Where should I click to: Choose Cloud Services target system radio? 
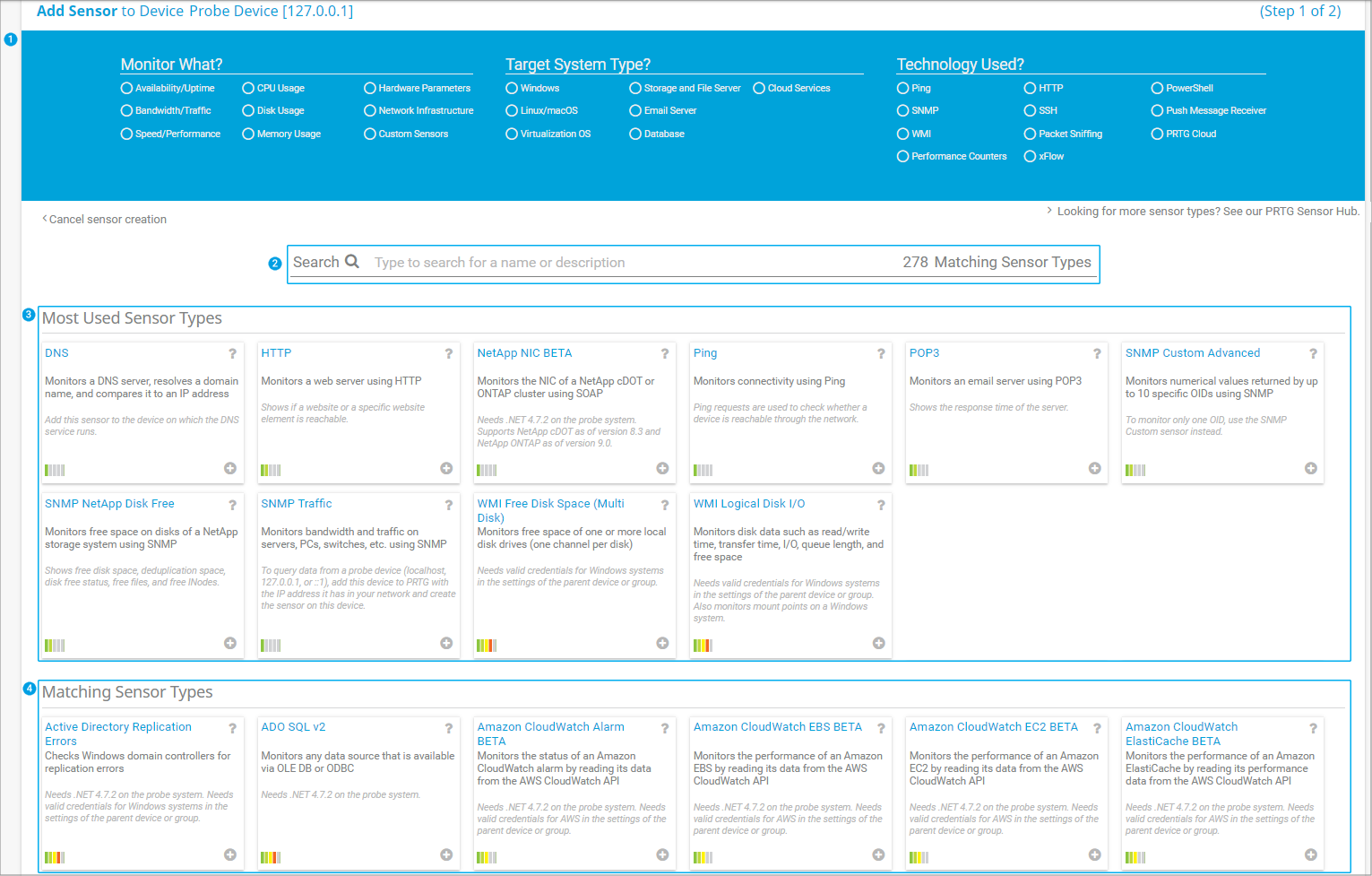pos(759,88)
